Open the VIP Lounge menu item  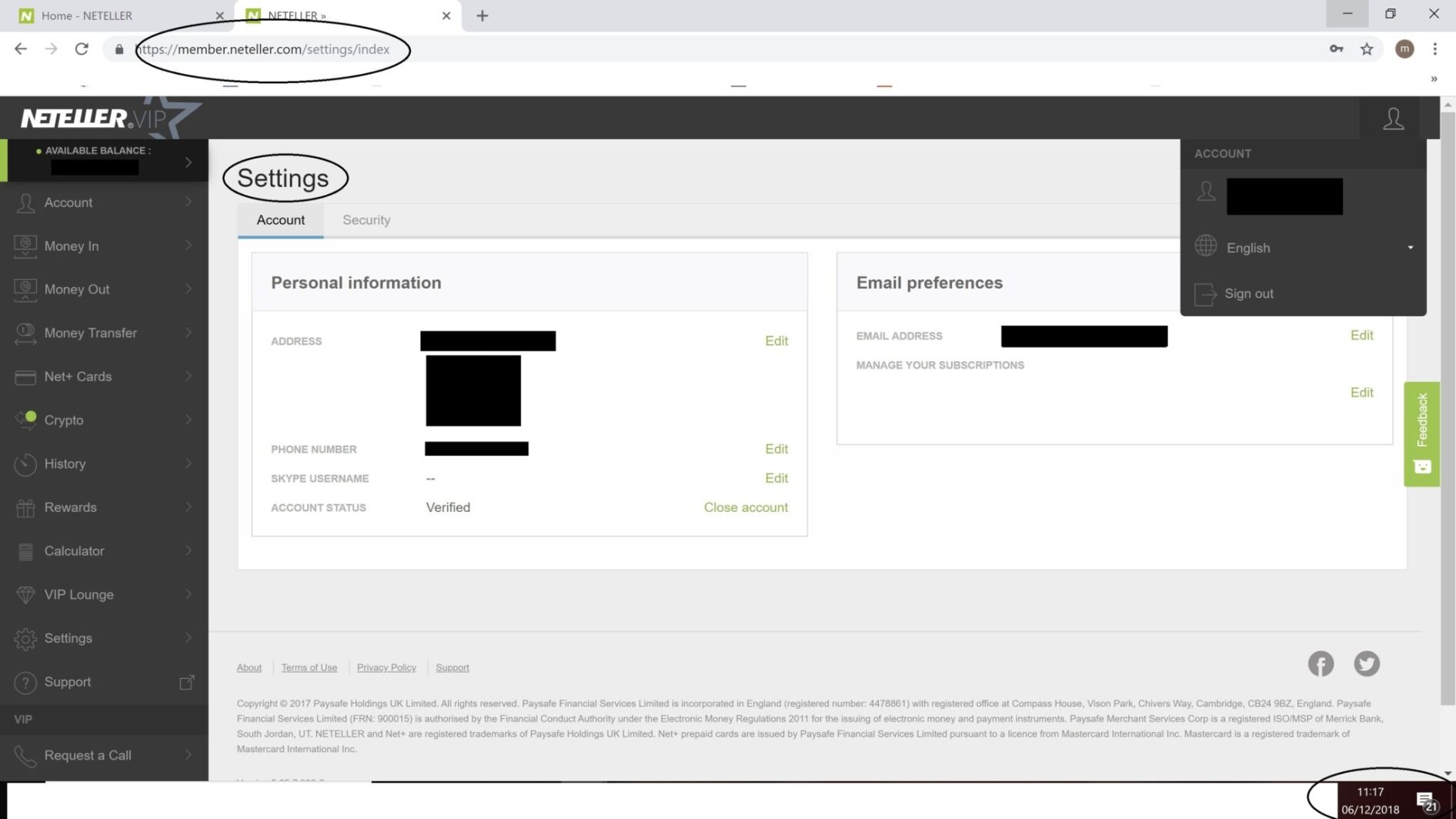tap(104, 594)
